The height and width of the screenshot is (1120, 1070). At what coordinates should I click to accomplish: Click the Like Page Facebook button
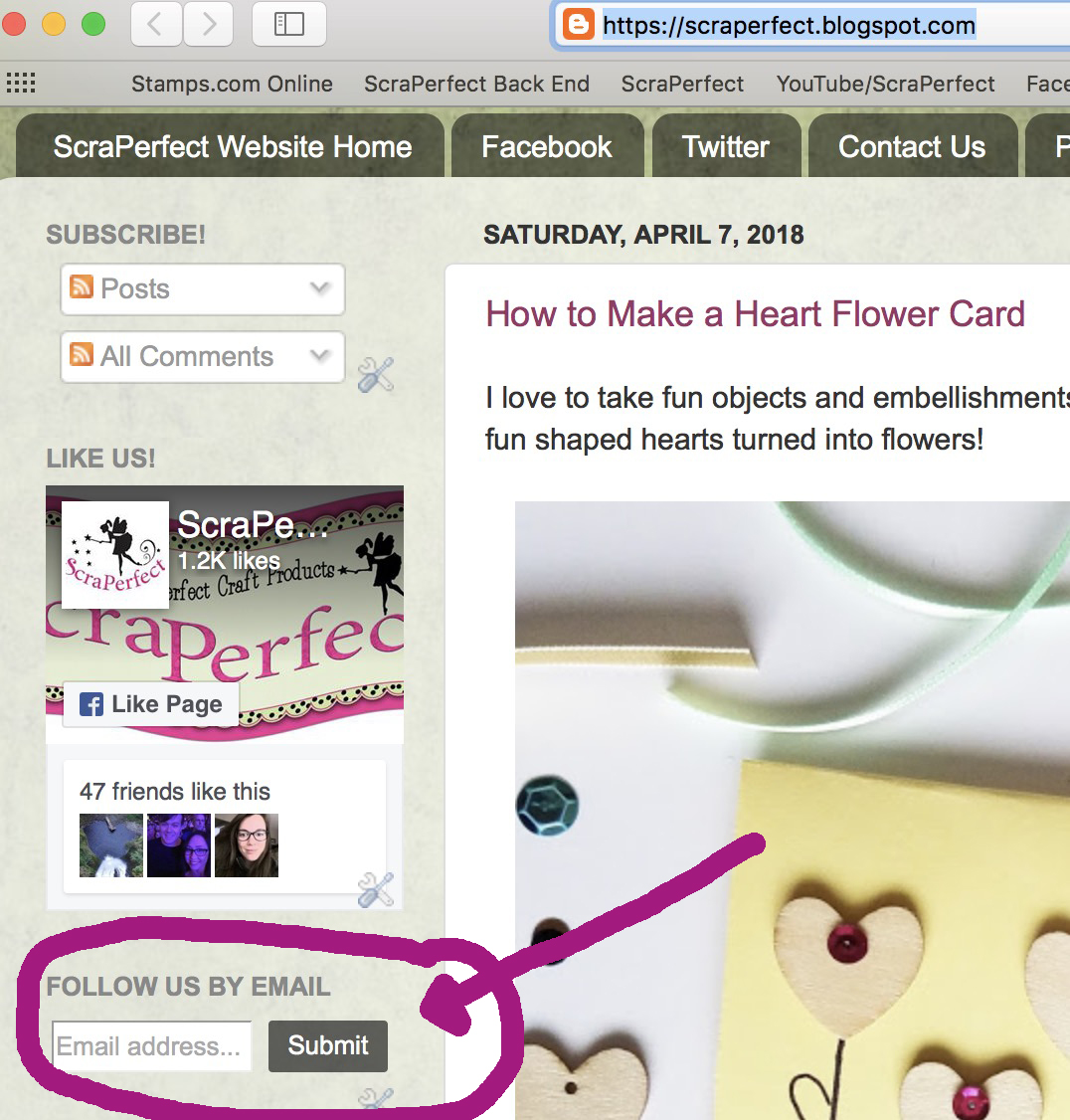(x=151, y=704)
